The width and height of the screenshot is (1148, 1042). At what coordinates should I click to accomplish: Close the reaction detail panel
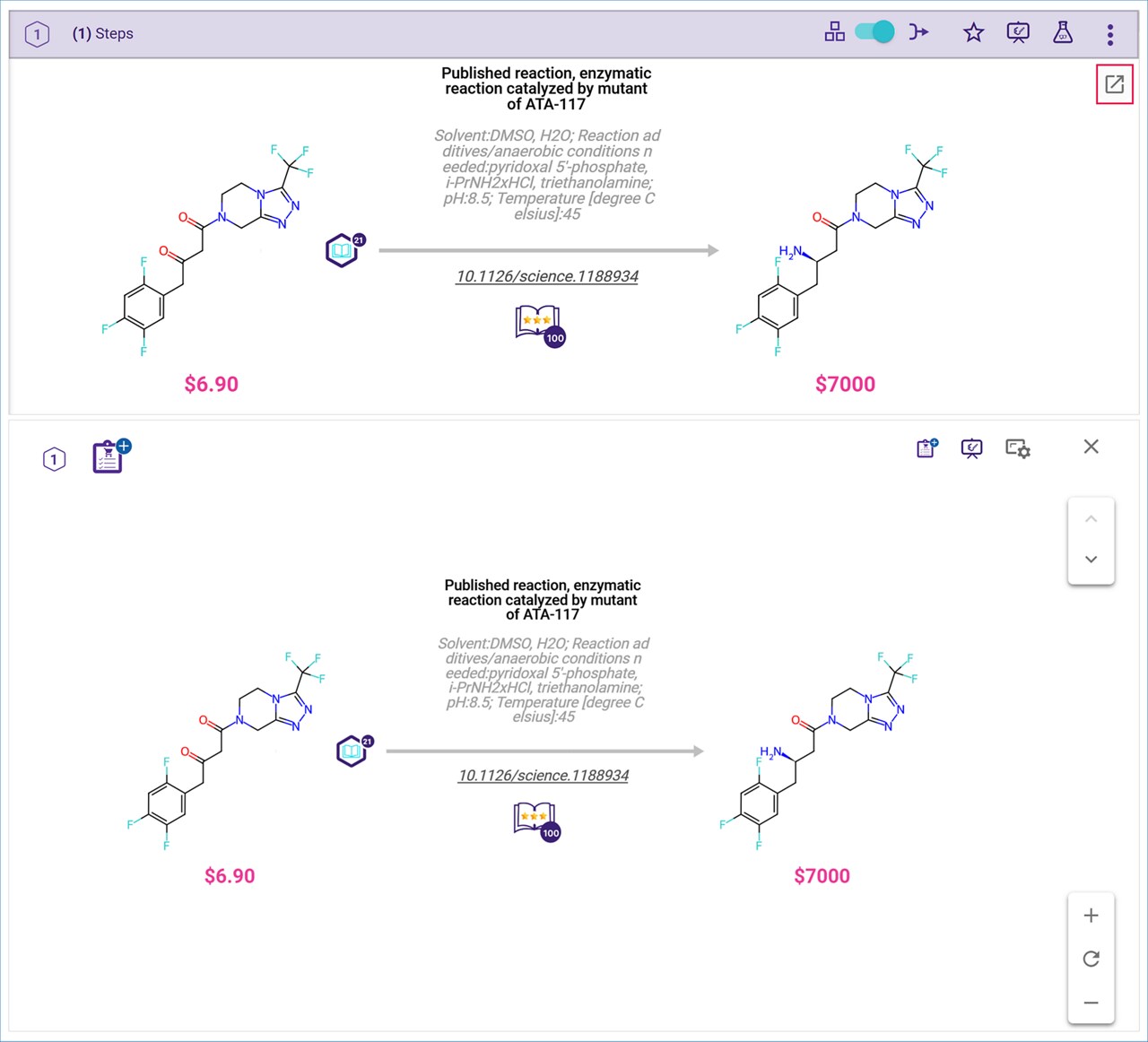point(1091,447)
